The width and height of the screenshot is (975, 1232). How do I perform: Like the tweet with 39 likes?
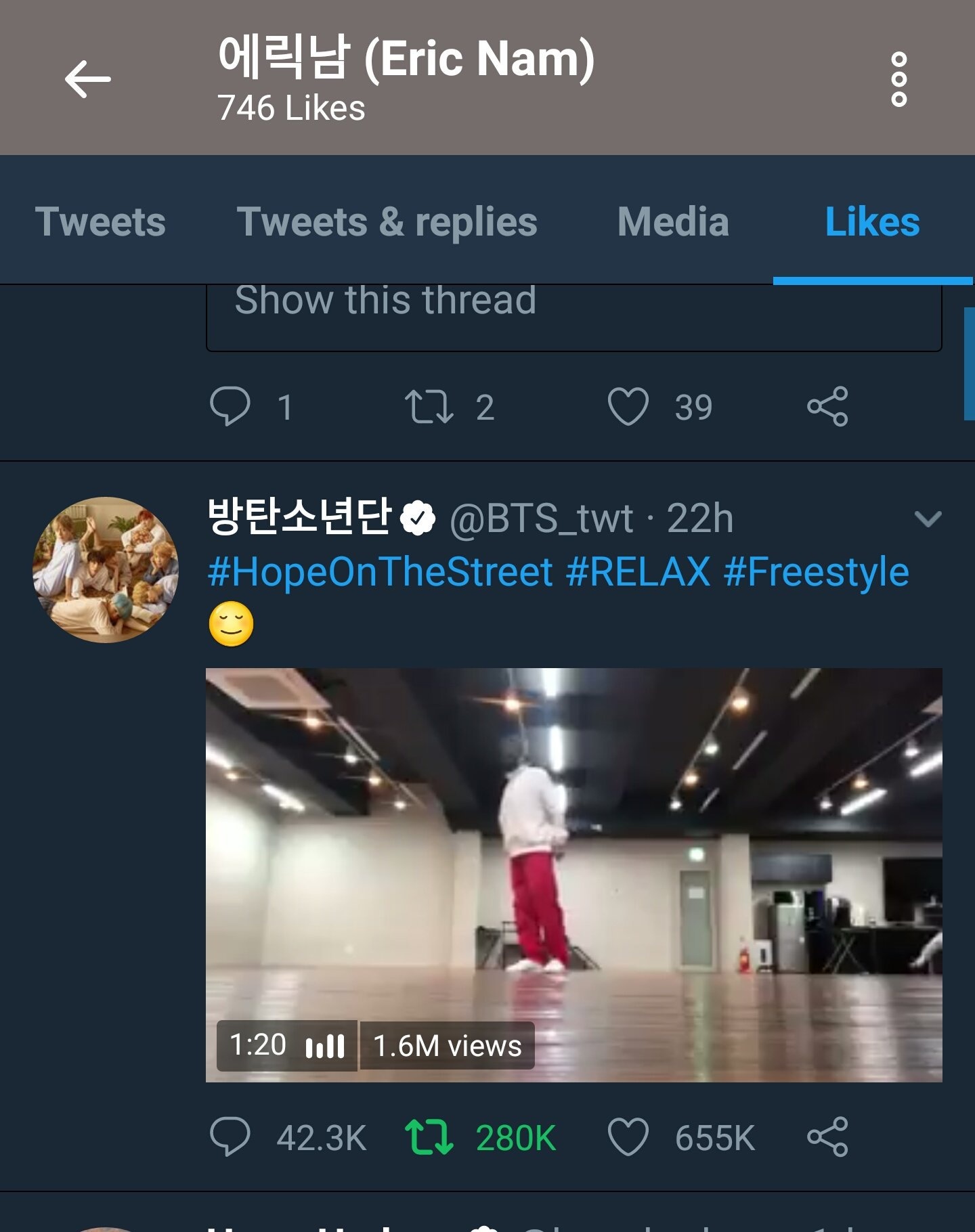pos(628,406)
